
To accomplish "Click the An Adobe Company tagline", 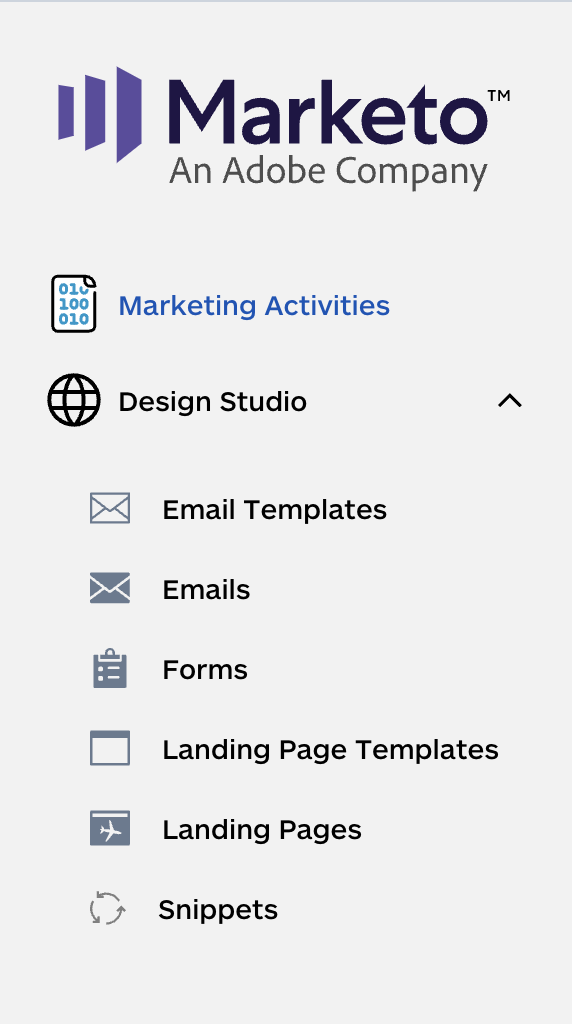I will pyautogui.click(x=328, y=172).
